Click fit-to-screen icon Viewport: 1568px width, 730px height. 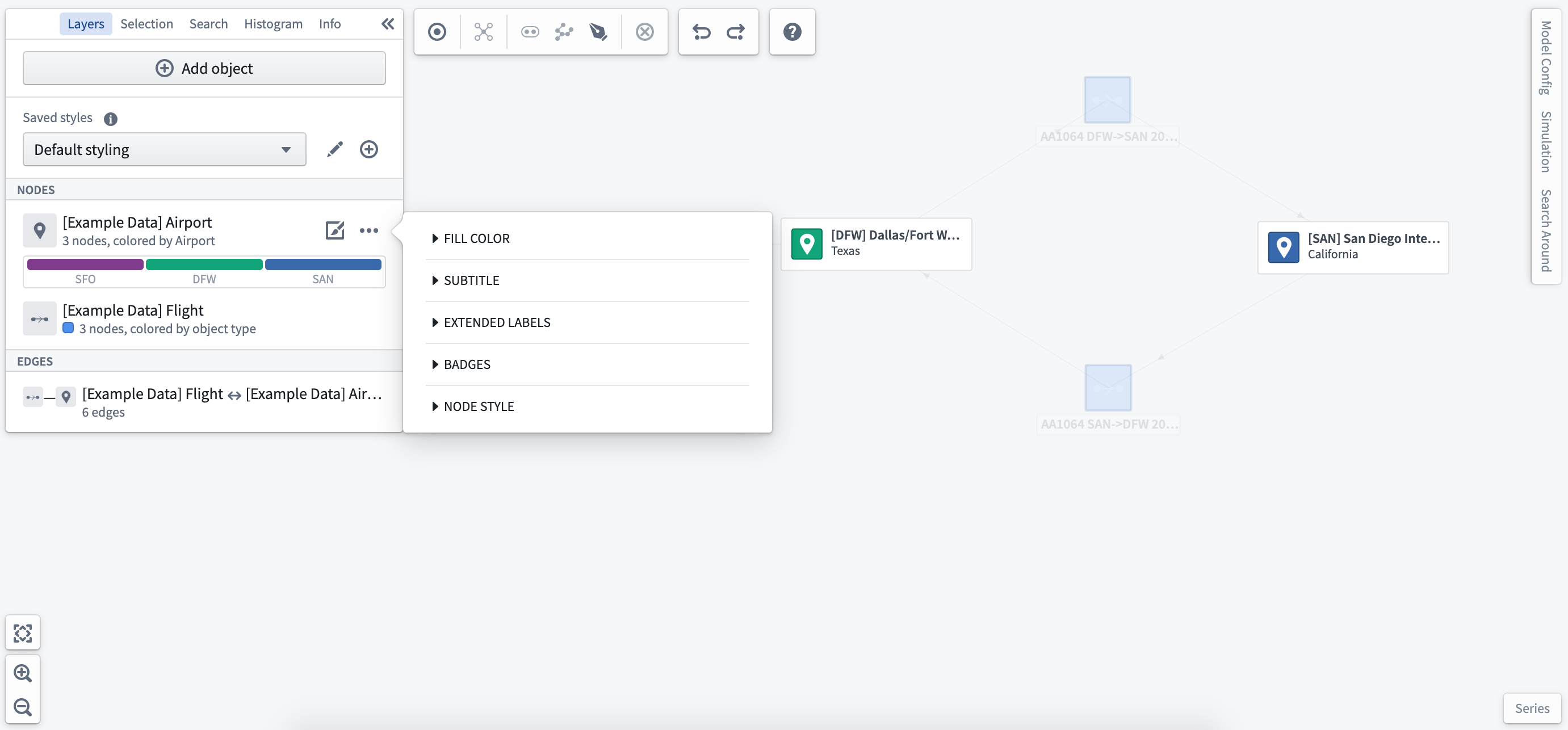click(23, 633)
